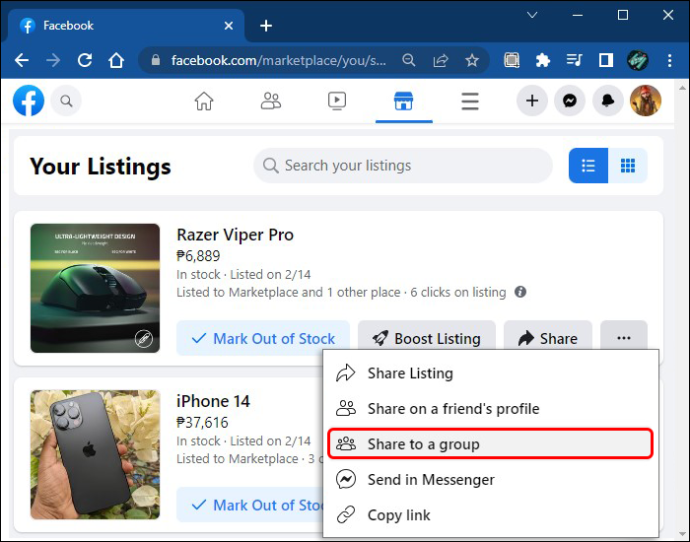
Task: Switch to list view of listings
Action: point(588,166)
